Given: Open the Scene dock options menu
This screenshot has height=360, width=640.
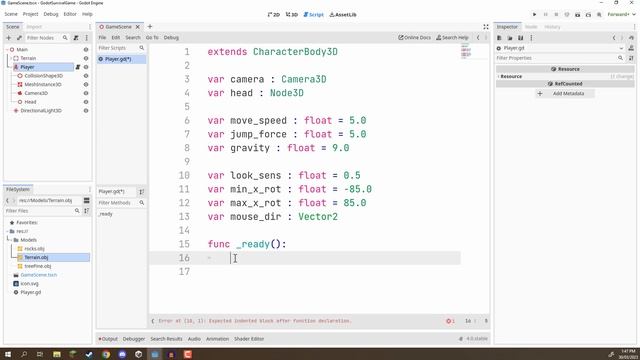Looking at the screenshot, I should point(89,27).
